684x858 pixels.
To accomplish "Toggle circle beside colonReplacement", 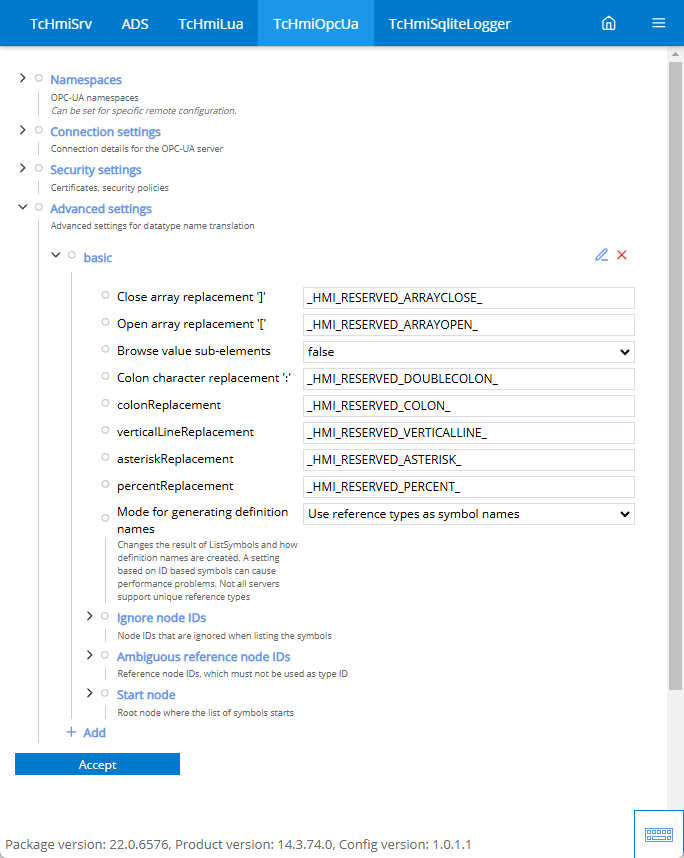I will [x=105, y=403].
